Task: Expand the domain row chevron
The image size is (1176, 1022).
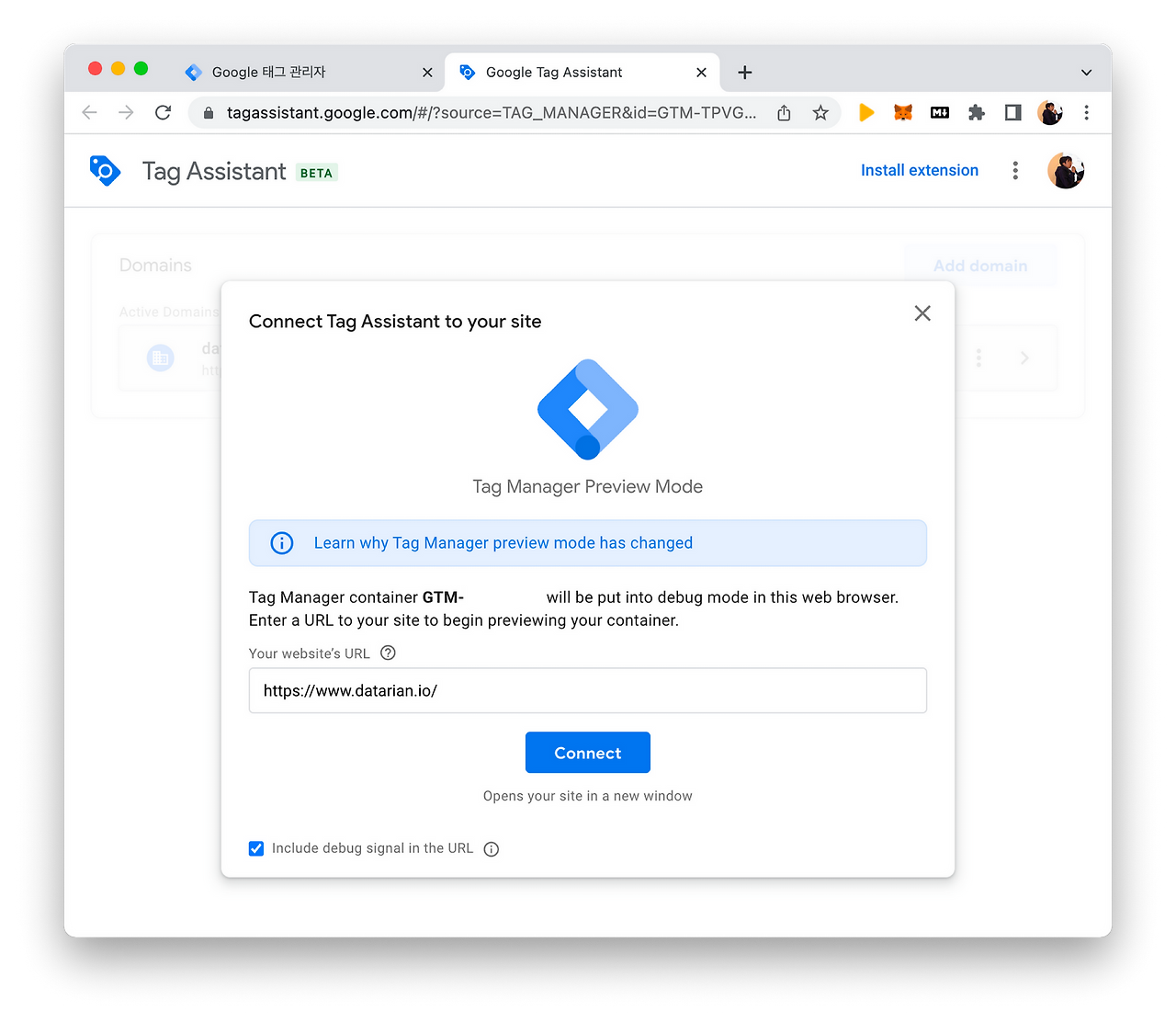Action: 1024,358
